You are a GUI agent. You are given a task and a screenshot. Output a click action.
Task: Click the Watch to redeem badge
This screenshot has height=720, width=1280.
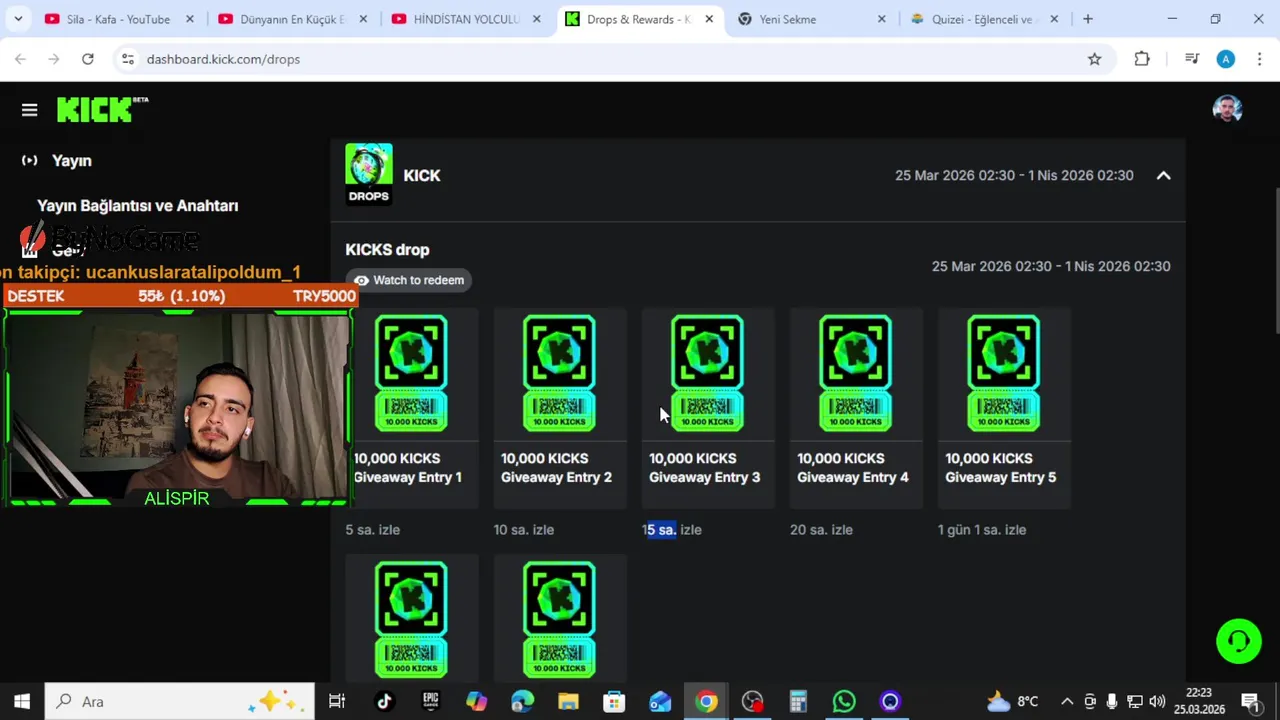pyautogui.click(x=409, y=280)
